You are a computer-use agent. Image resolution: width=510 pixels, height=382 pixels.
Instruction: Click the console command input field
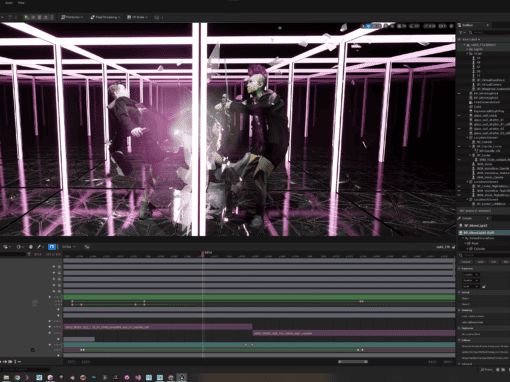click(25, 369)
